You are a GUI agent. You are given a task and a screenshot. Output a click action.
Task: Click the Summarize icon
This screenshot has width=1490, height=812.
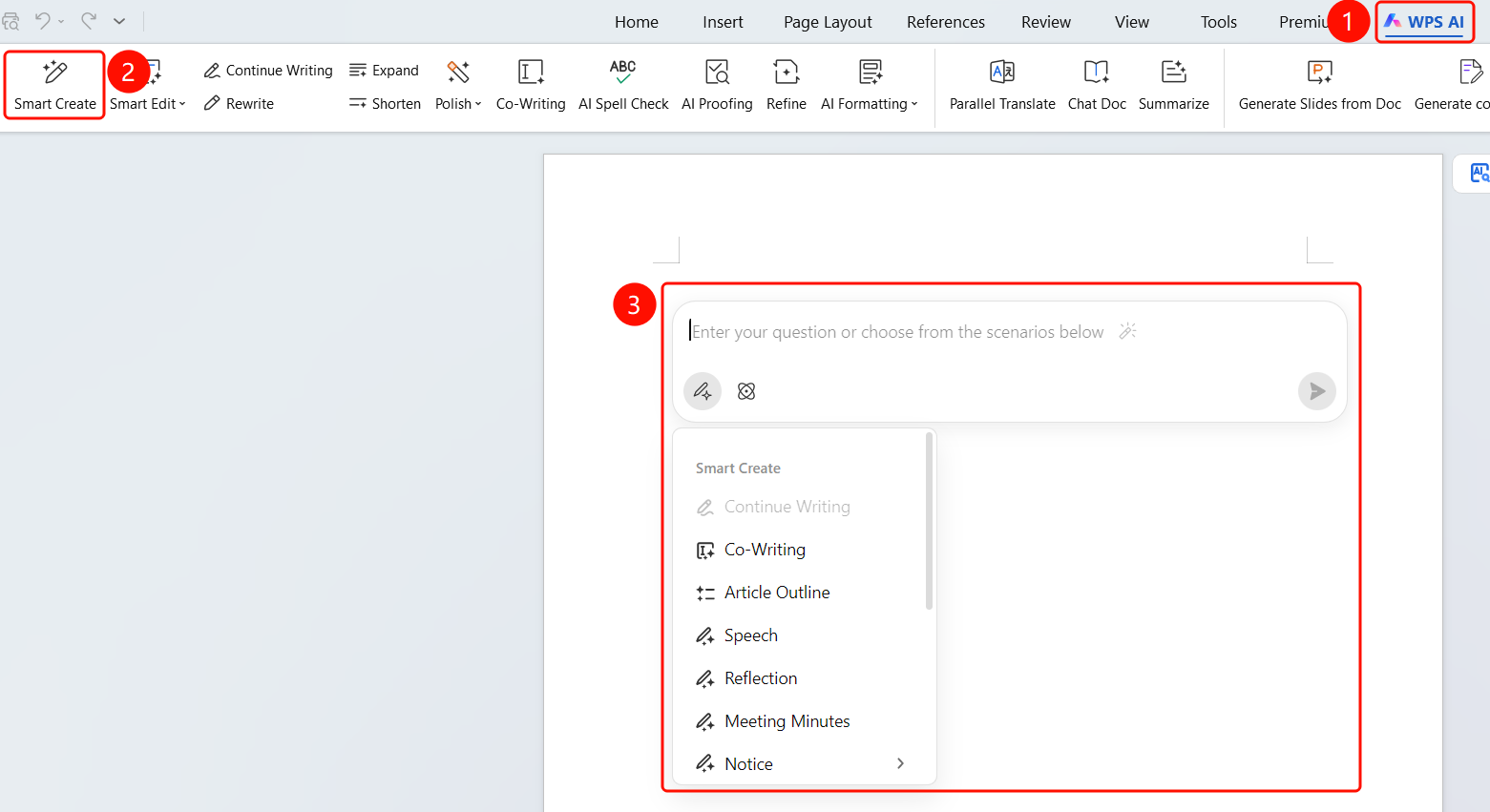coord(1173,72)
